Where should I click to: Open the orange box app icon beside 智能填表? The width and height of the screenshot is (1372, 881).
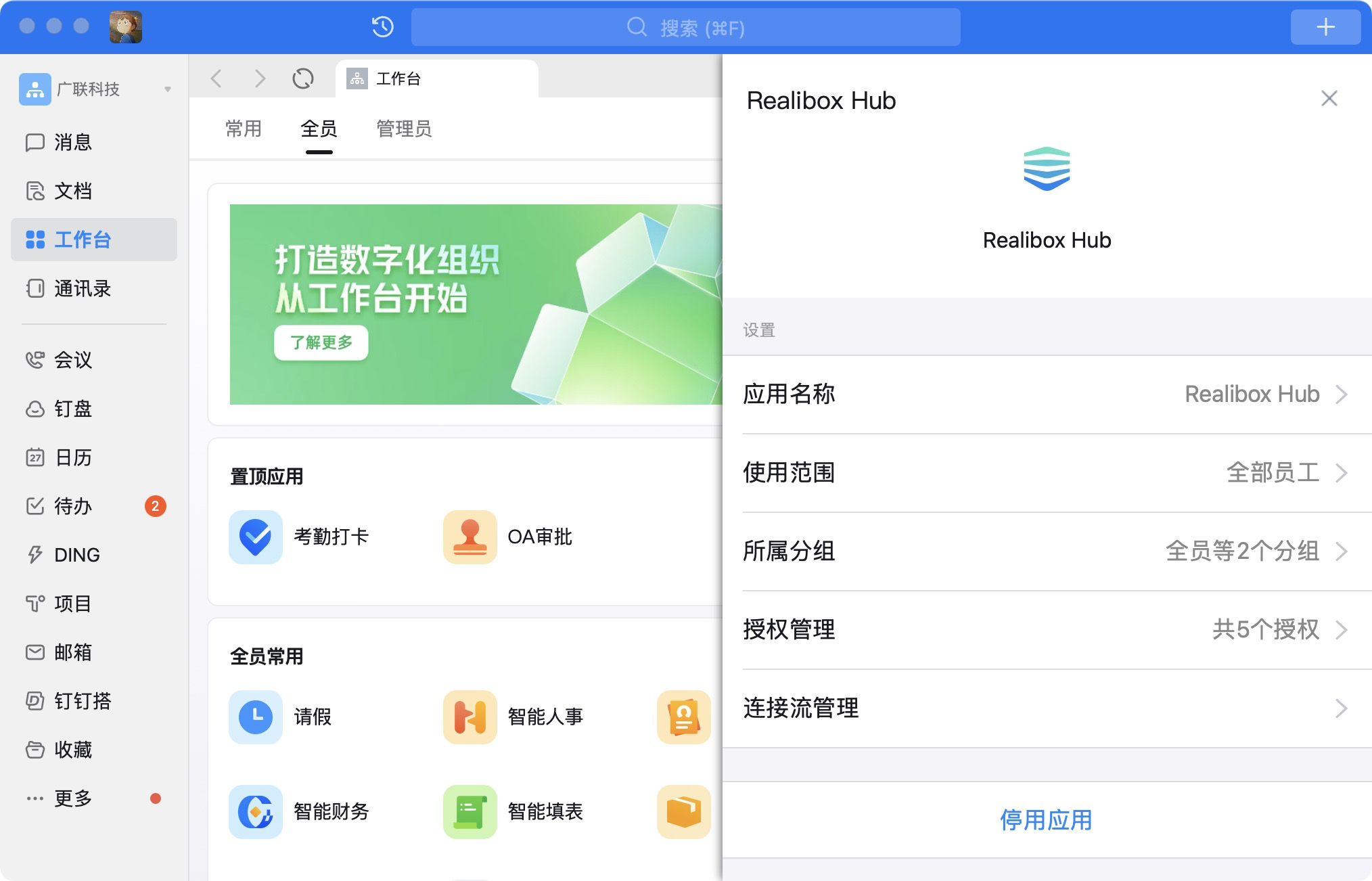684,812
